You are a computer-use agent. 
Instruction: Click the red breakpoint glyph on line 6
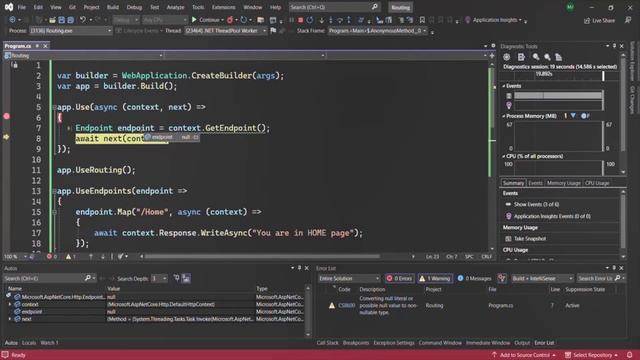pos(7,116)
